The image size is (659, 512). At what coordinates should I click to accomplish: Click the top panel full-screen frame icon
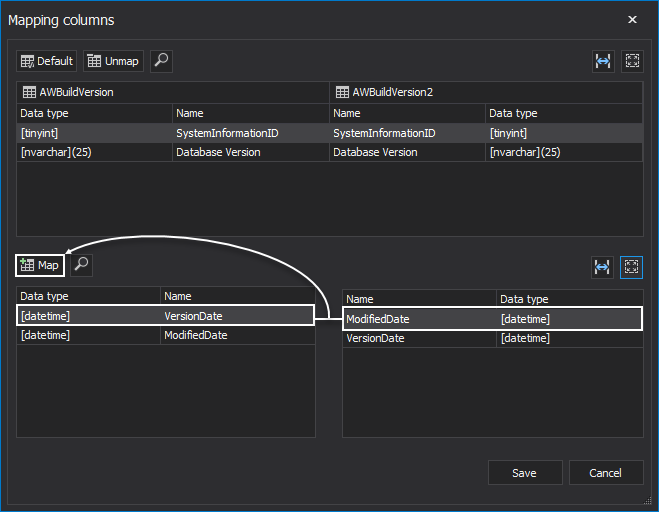(632, 61)
